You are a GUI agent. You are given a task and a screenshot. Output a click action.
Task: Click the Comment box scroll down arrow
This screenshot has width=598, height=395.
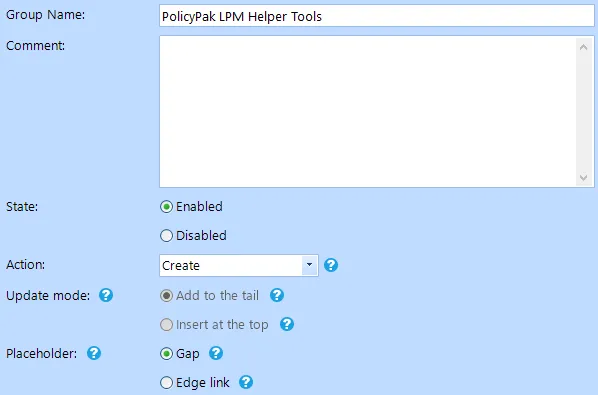pyautogui.click(x=584, y=177)
